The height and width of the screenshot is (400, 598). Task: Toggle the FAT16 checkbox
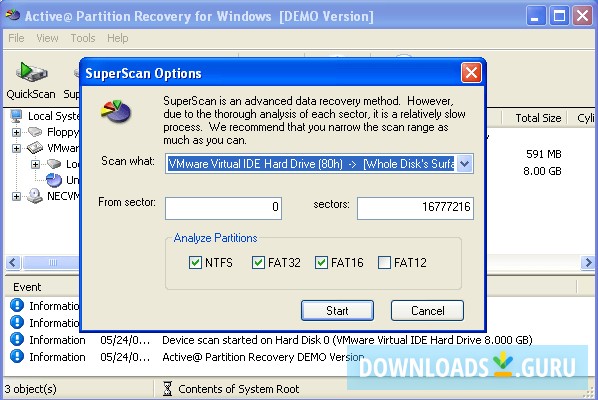pos(321,262)
